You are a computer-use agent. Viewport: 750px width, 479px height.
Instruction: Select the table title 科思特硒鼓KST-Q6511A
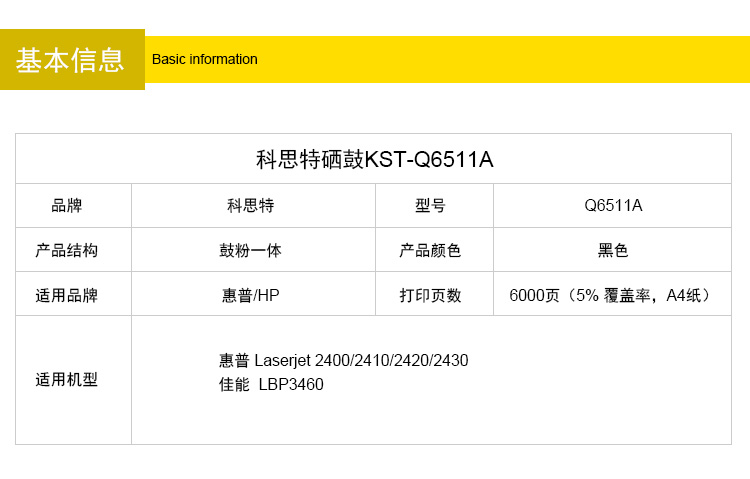[374, 159]
